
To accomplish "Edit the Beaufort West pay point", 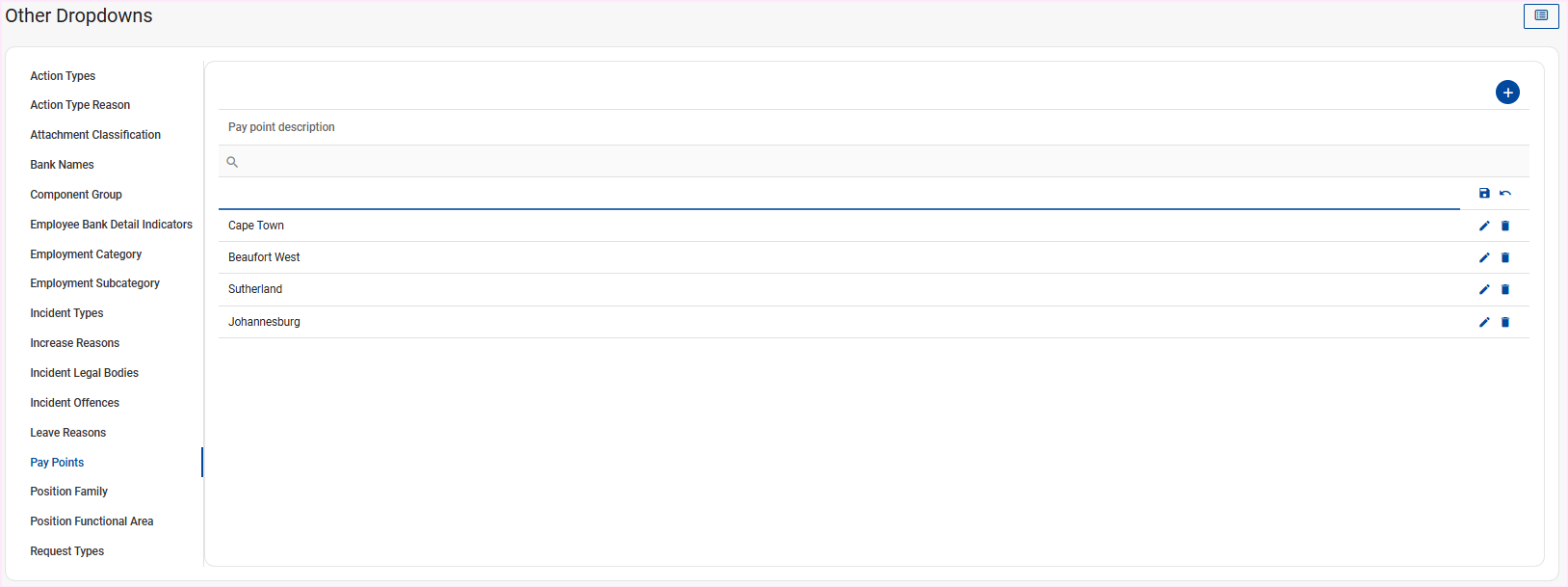I will point(1484,257).
